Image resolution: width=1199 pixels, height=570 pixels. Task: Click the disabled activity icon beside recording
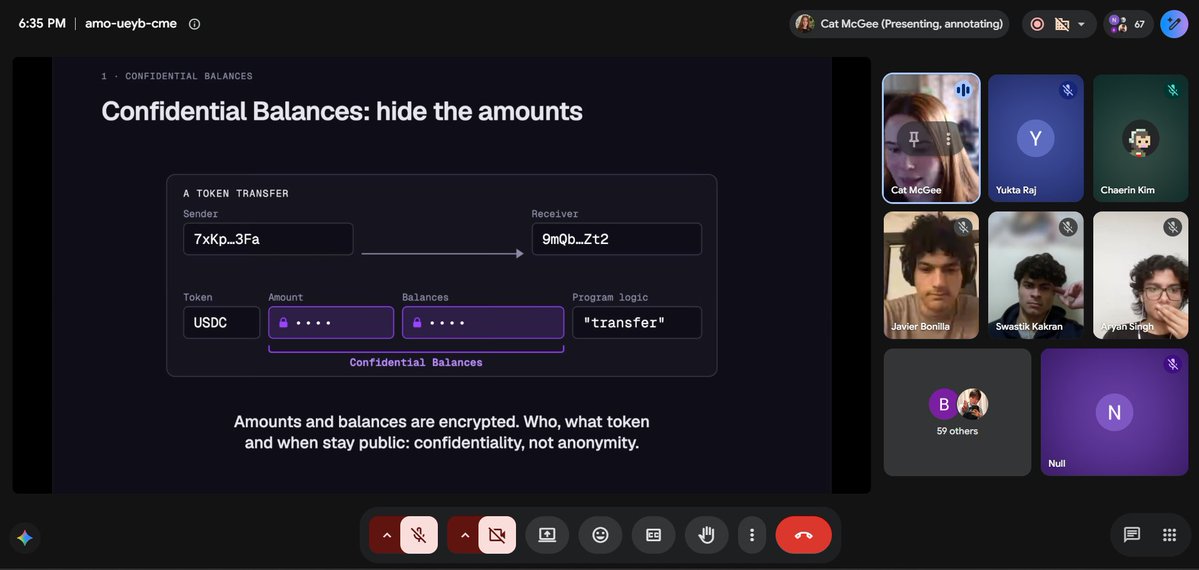(x=1061, y=24)
